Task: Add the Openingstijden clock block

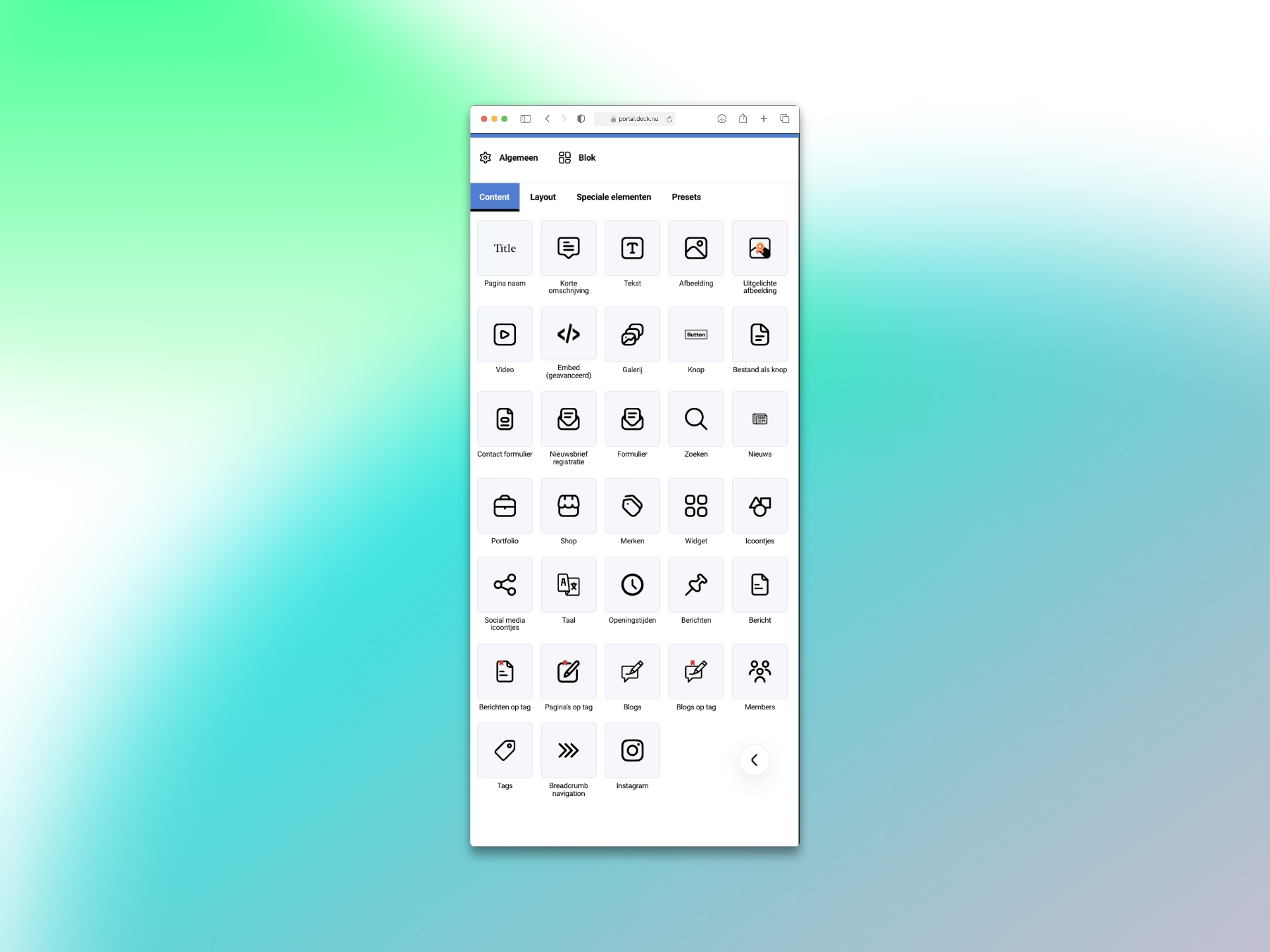Action: tap(632, 585)
